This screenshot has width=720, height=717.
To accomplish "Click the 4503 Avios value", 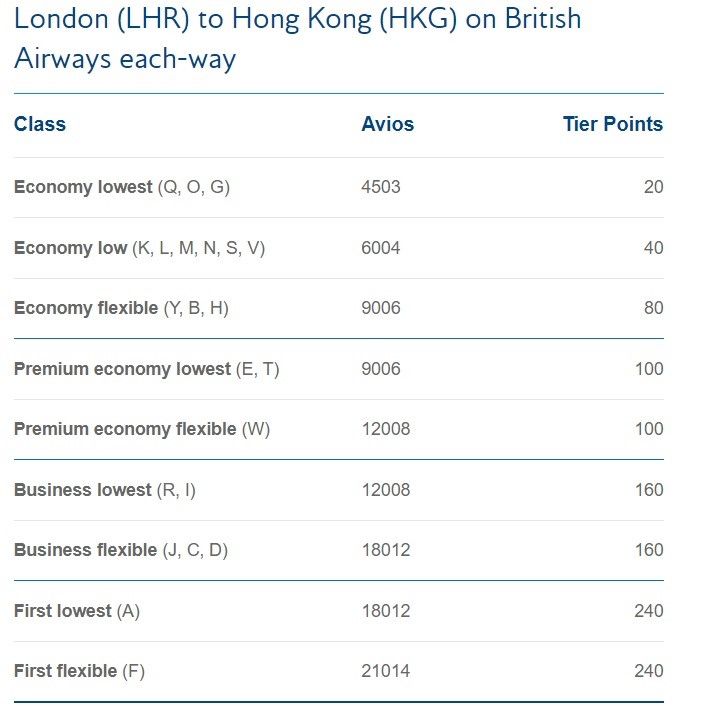I will pos(380,187).
